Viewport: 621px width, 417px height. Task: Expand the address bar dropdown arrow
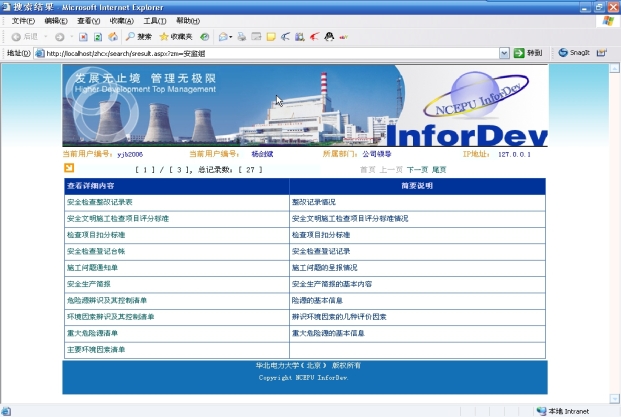tap(505, 52)
